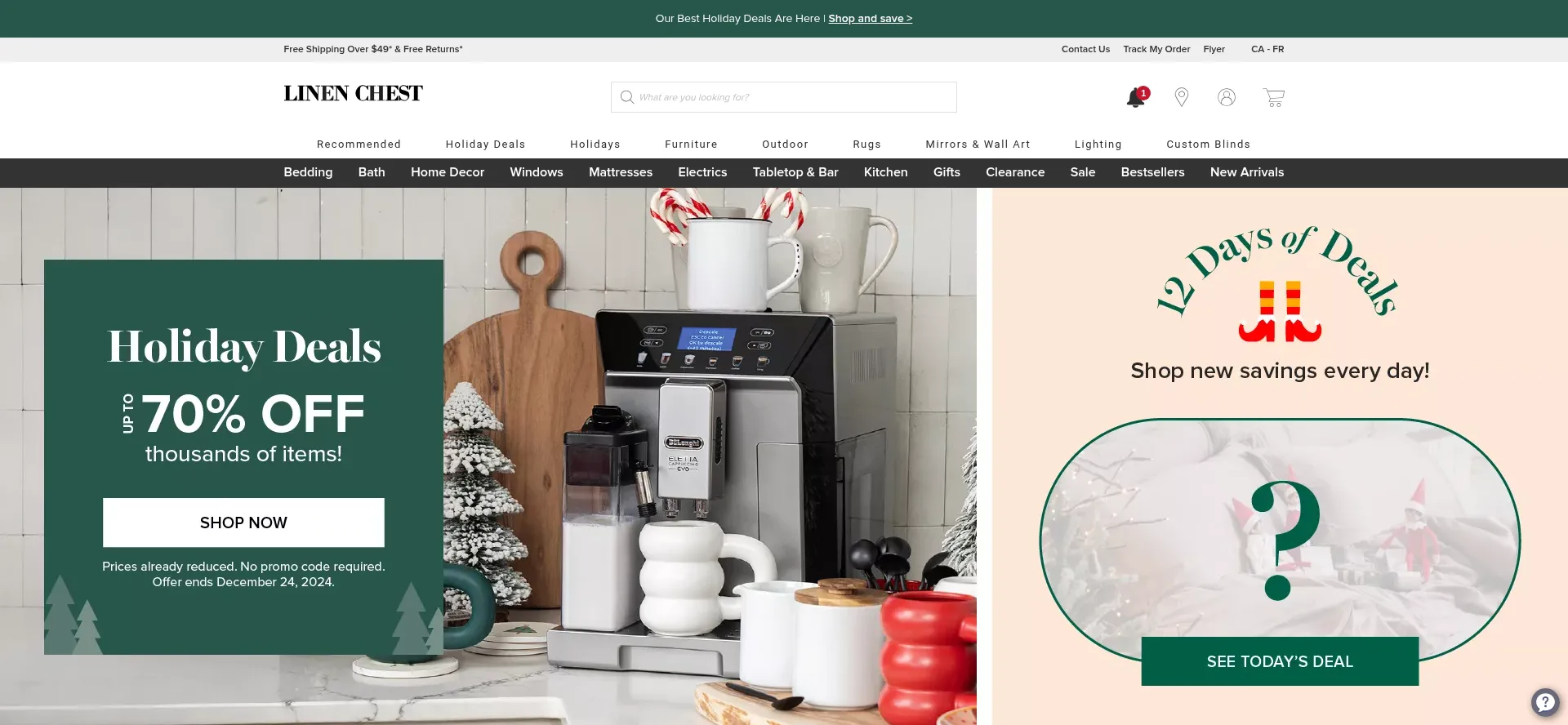The image size is (1568, 725).
Task: Open the Track My Order link
Action: tap(1156, 49)
